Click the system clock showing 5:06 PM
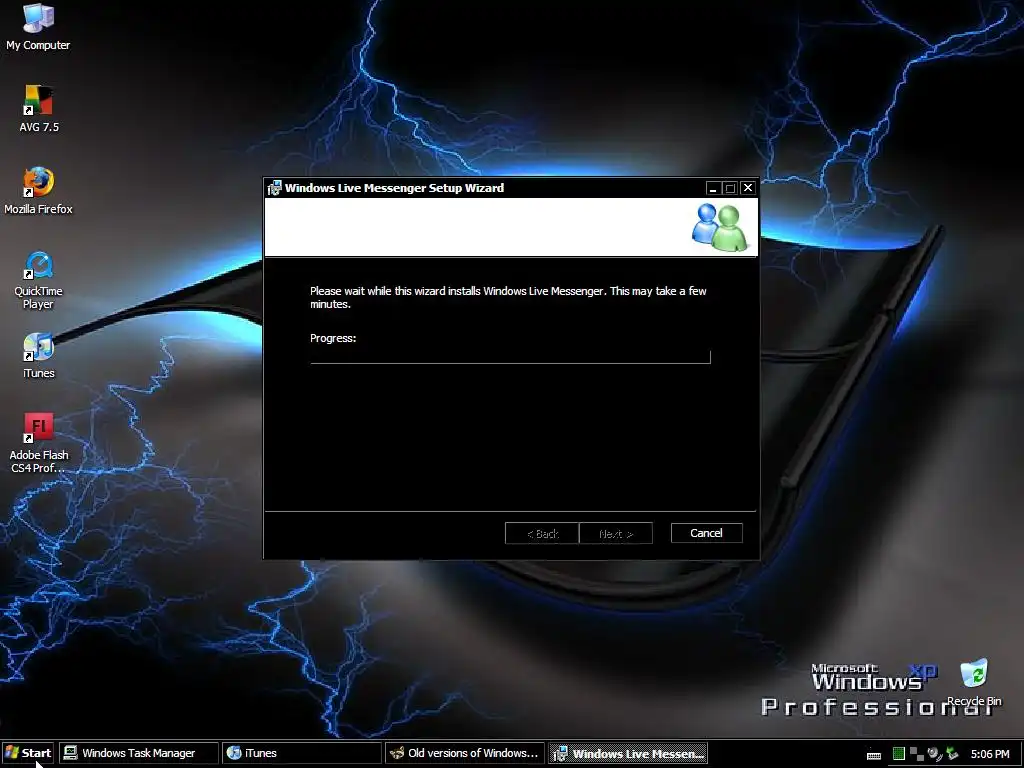The height and width of the screenshot is (768, 1024). (x=989, y=754)
